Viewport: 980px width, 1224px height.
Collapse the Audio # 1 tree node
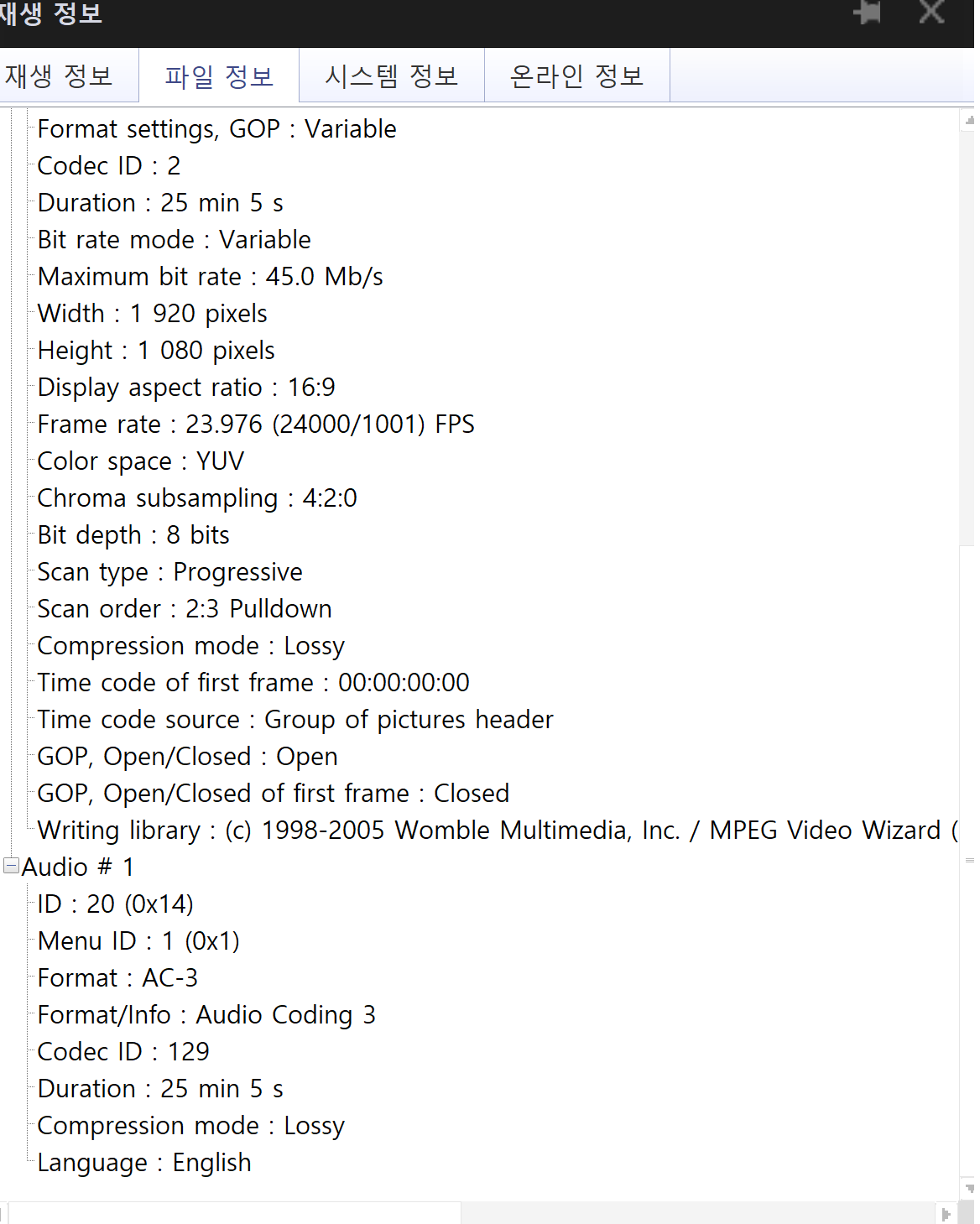pyautogui.click(x=12, y=866)
